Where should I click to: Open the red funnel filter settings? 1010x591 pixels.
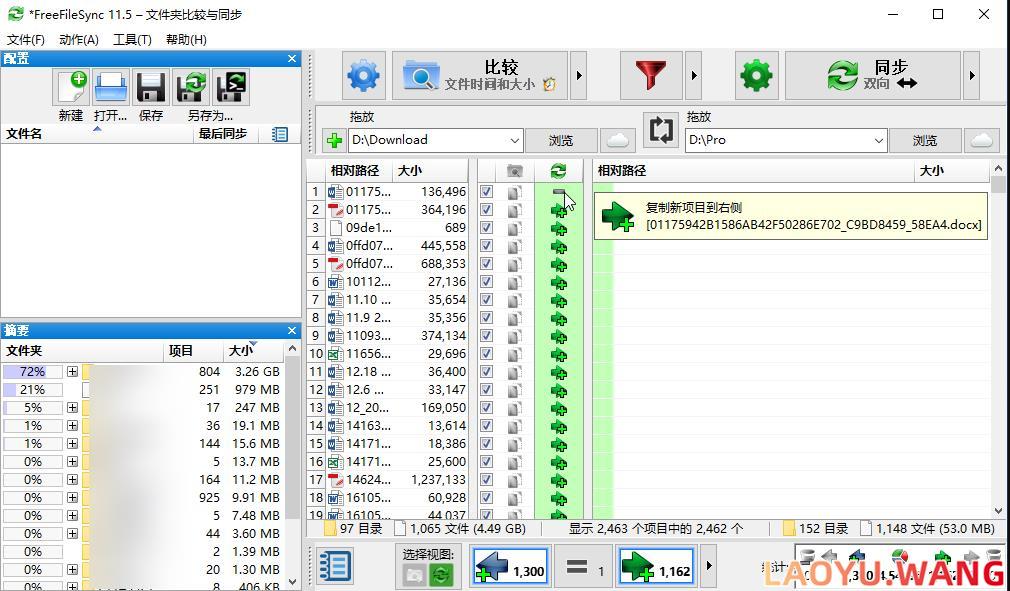click(651, 76)
